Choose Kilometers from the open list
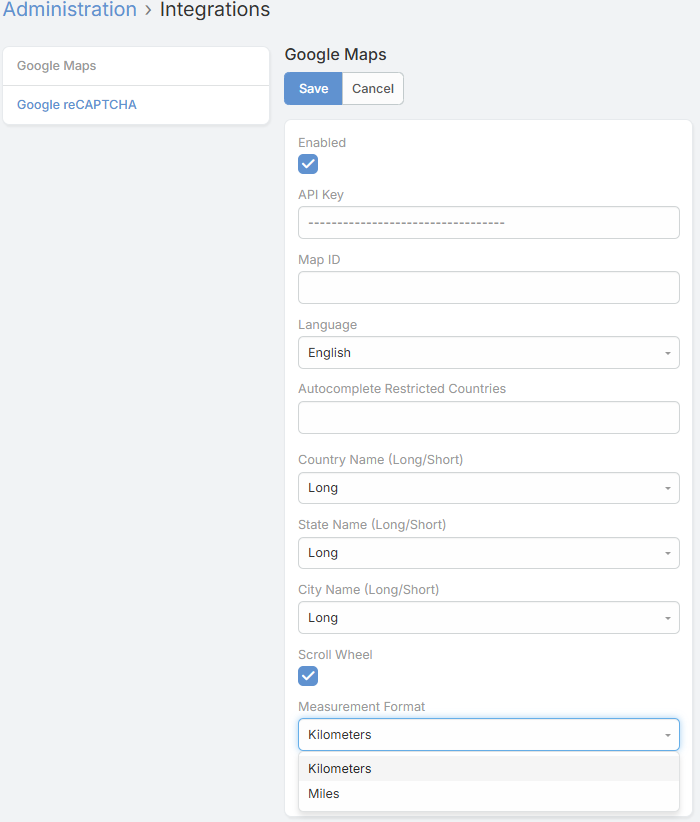Image resolution: width=700 pixels, height=822 pixels. [340, 769]
